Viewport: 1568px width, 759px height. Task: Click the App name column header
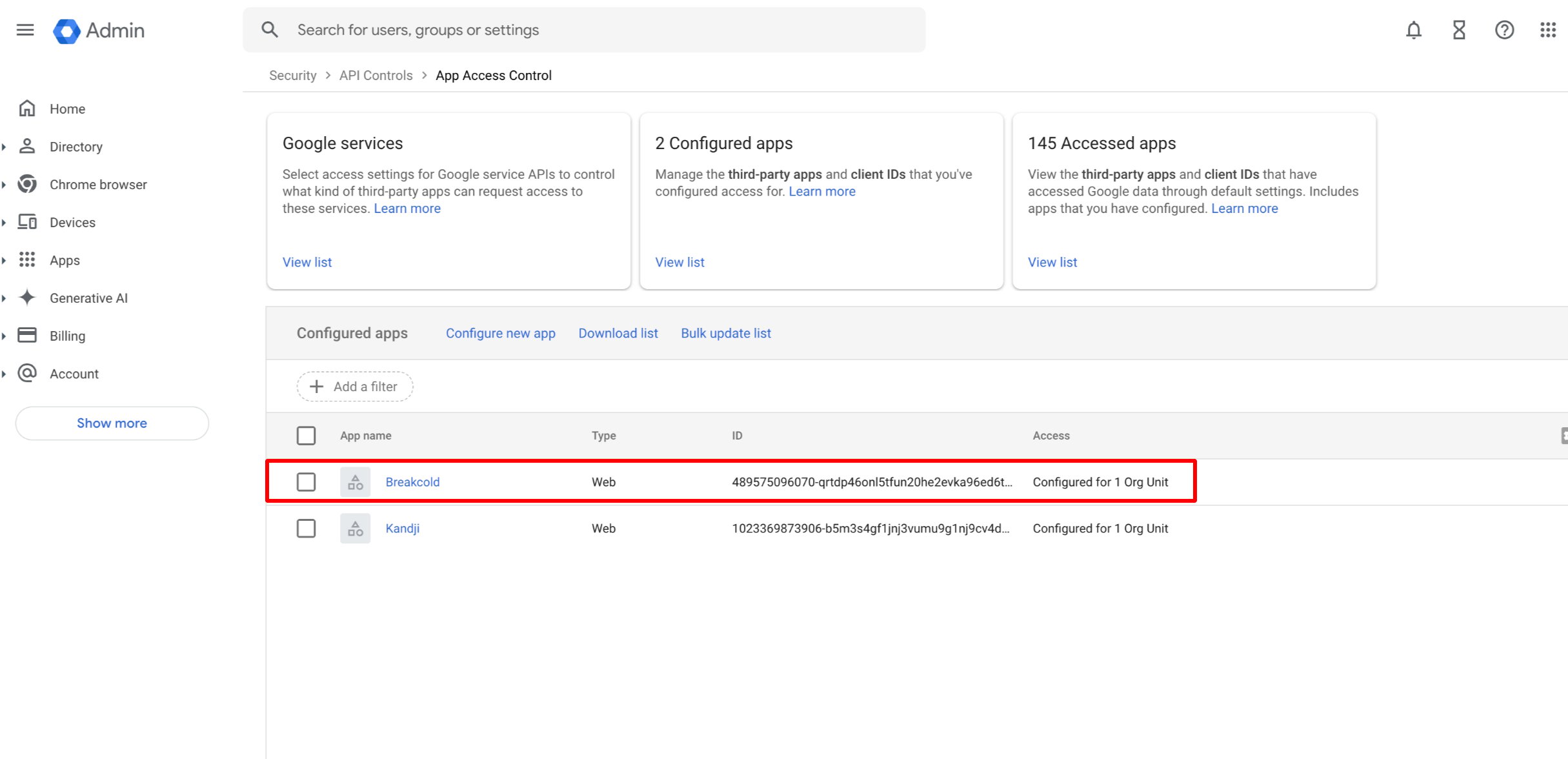tap(365, 436)
